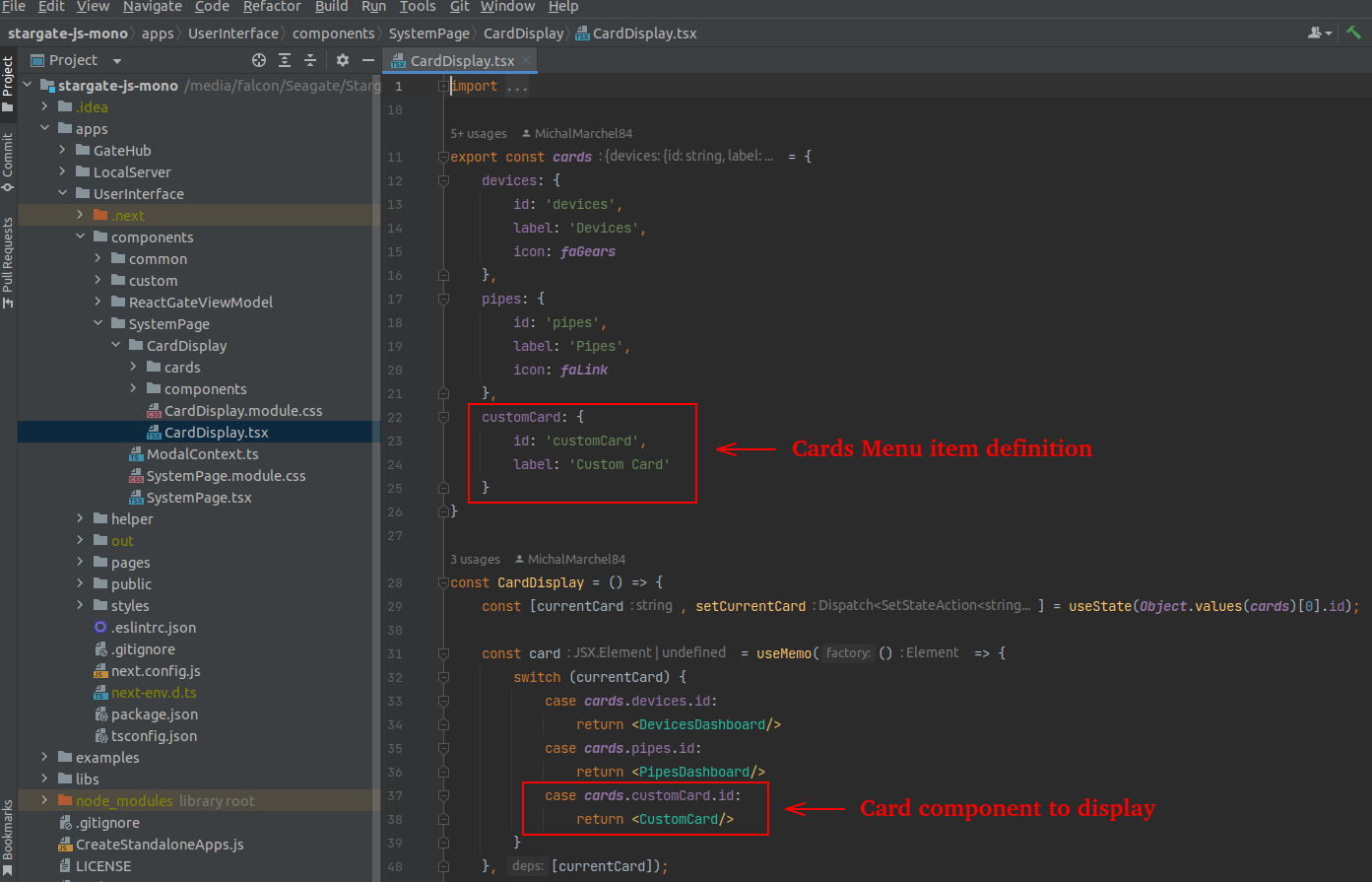
Task: Collapse the apps folder
Action: click(44, 128)
